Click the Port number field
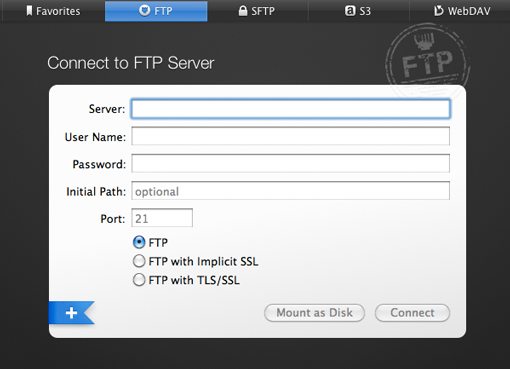510x369 pixels. (162, 218)
